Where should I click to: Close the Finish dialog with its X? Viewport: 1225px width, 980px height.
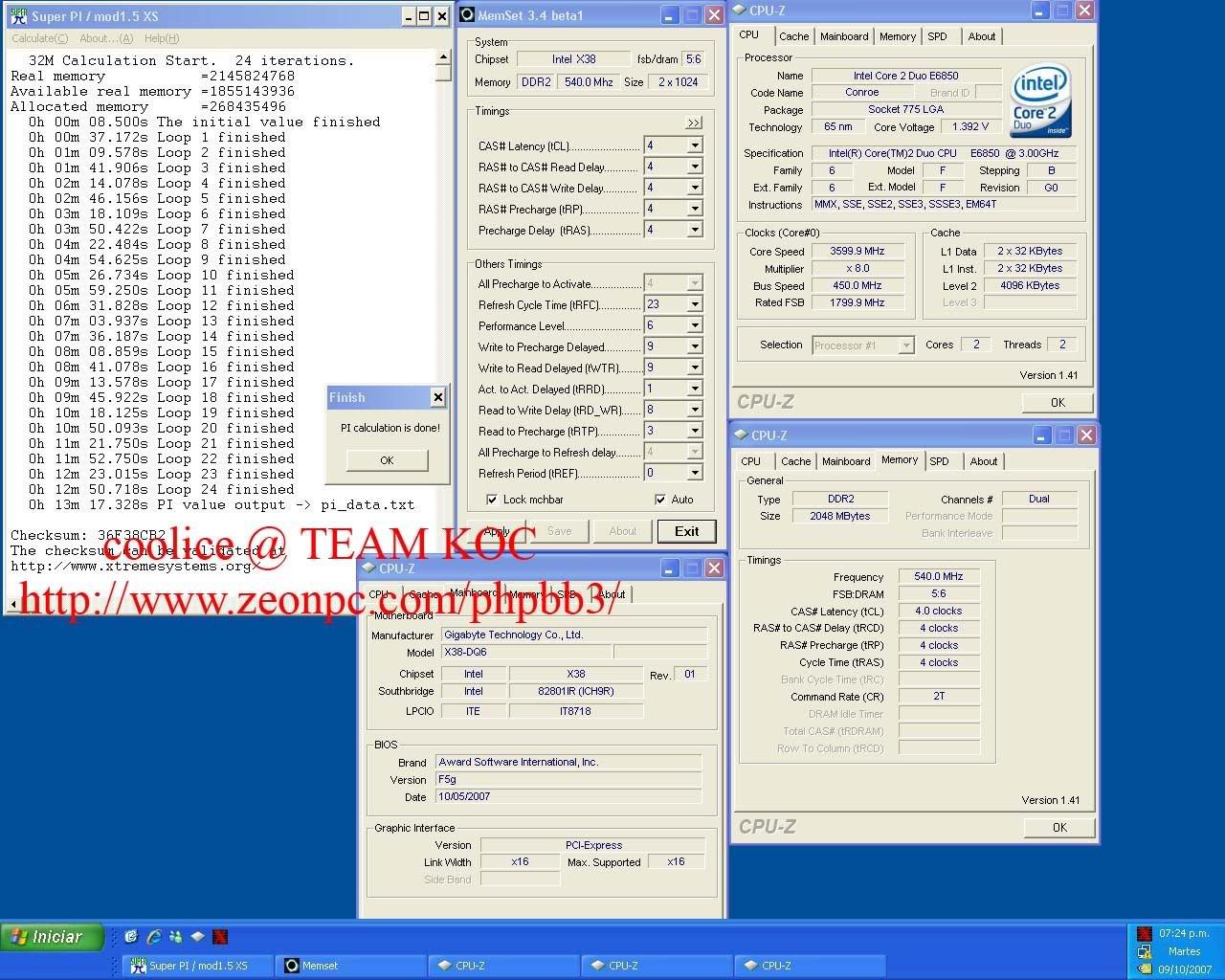437,397
